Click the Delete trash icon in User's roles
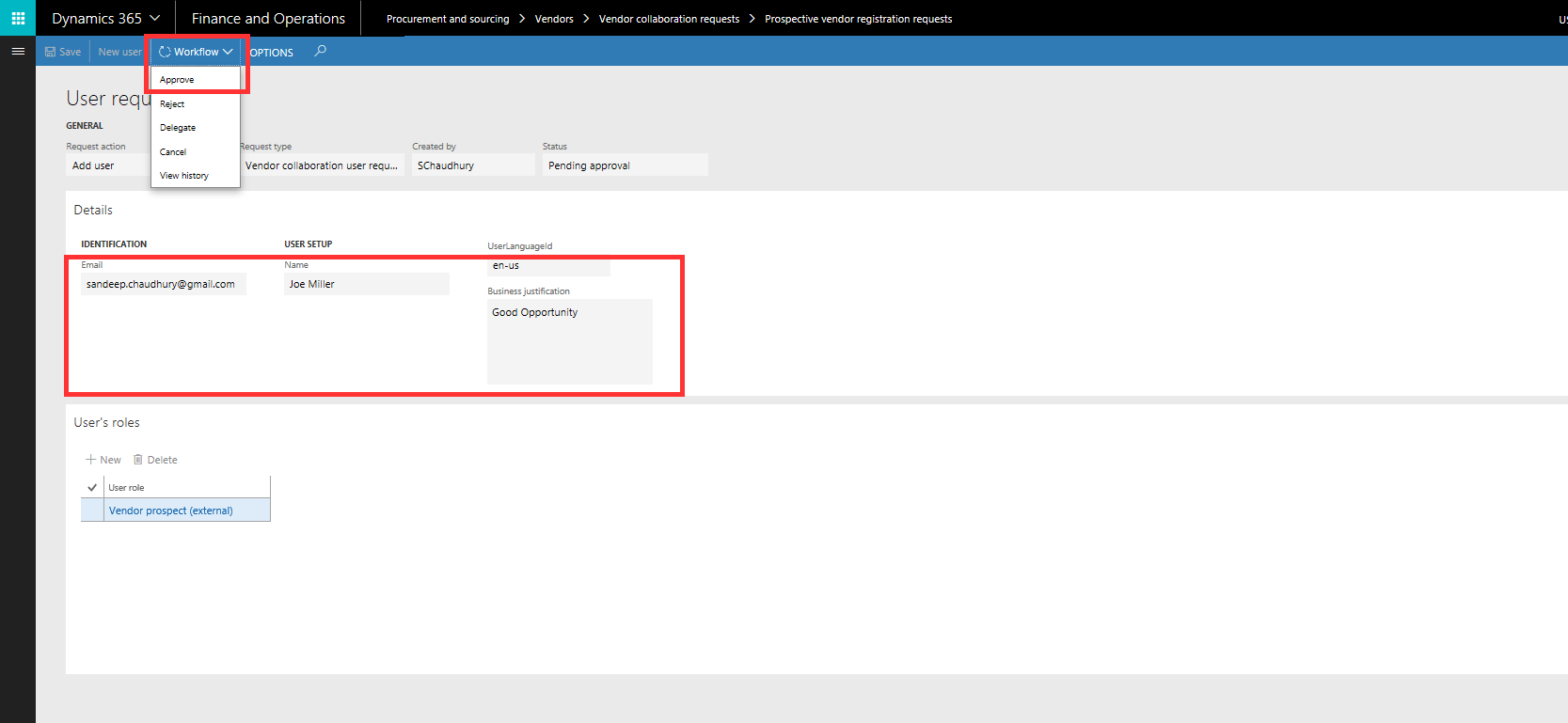The image size is (1568, 723). (138, 460)
